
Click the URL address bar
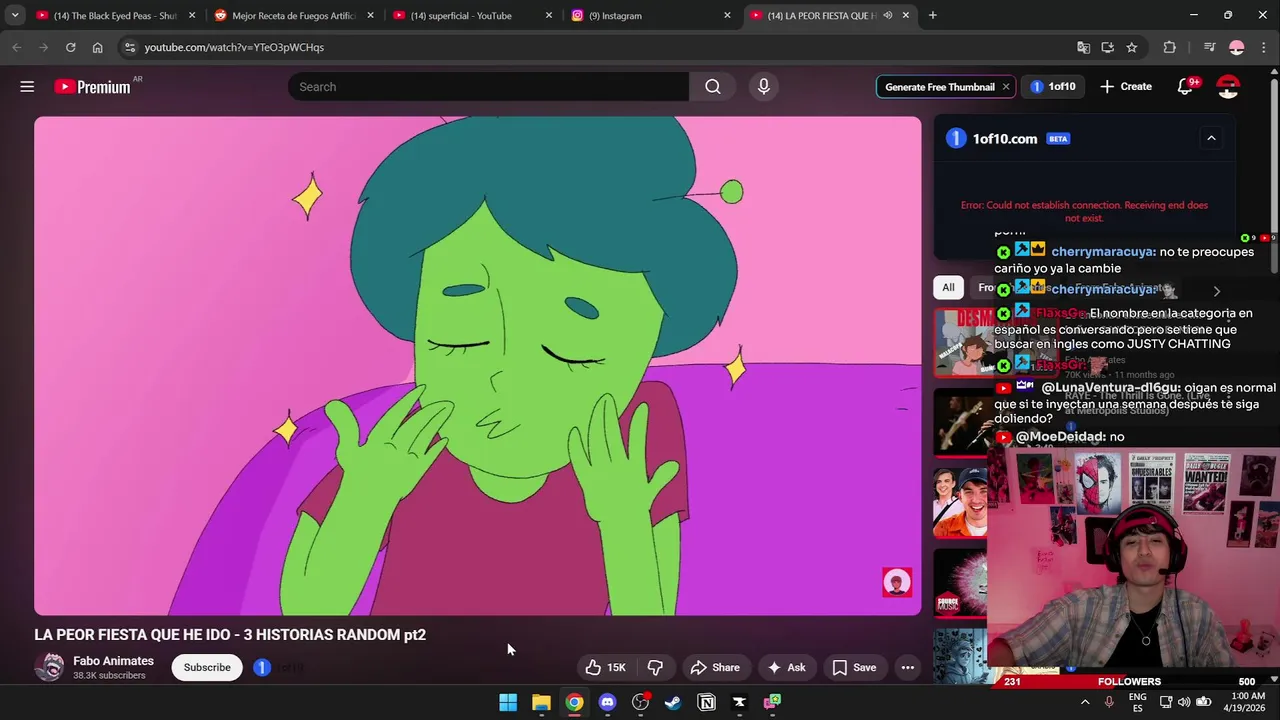600,47
